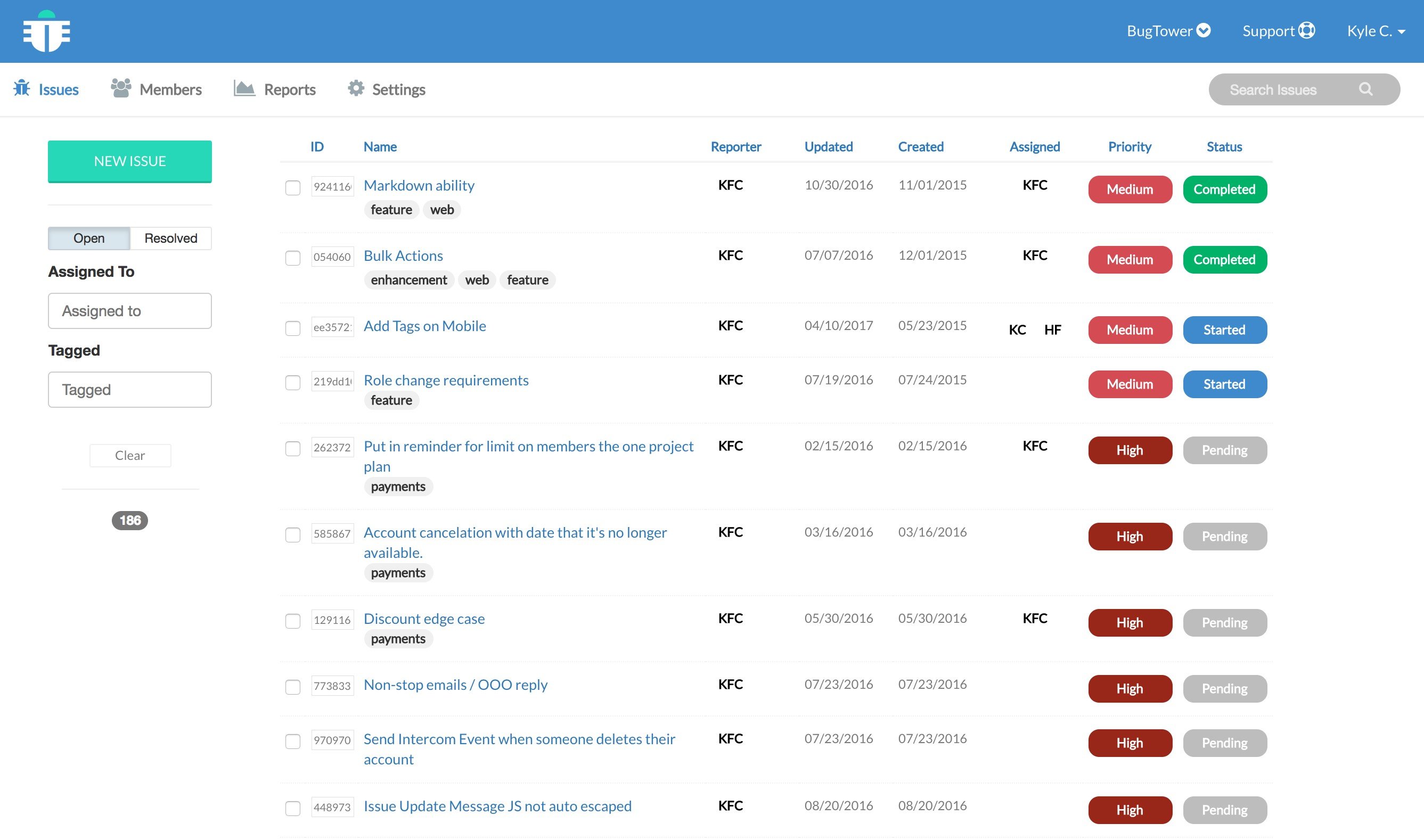Click the BugTower logo icon
Viewport: 1424px width, 840px height.
coord(46,31)
